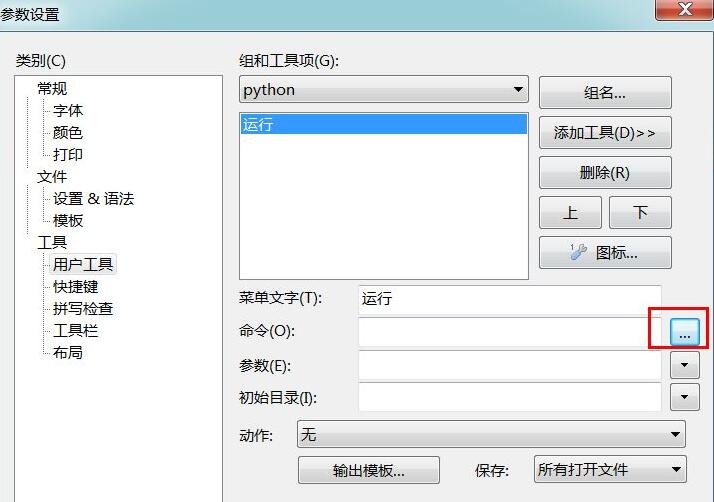Open the python group dropdown
The width and height of the screenshot is (714, 502).
(x=383, y=89)
